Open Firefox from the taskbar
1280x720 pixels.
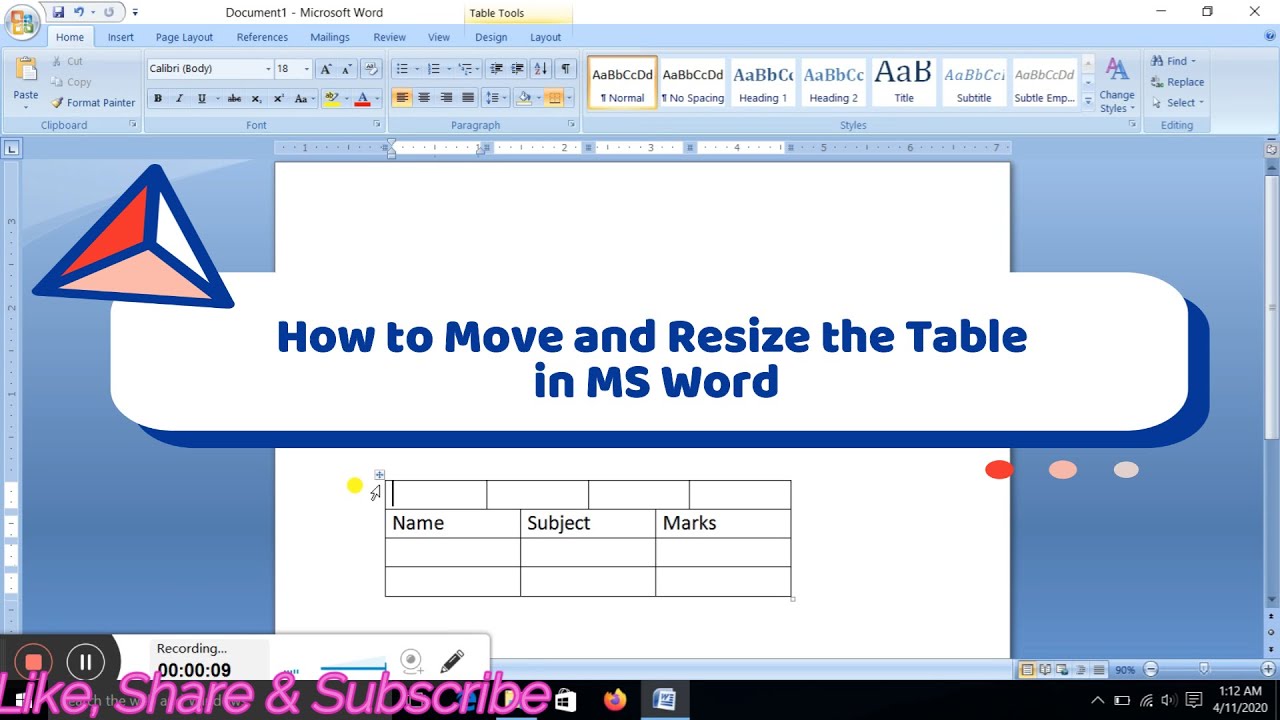coord(614,700)
